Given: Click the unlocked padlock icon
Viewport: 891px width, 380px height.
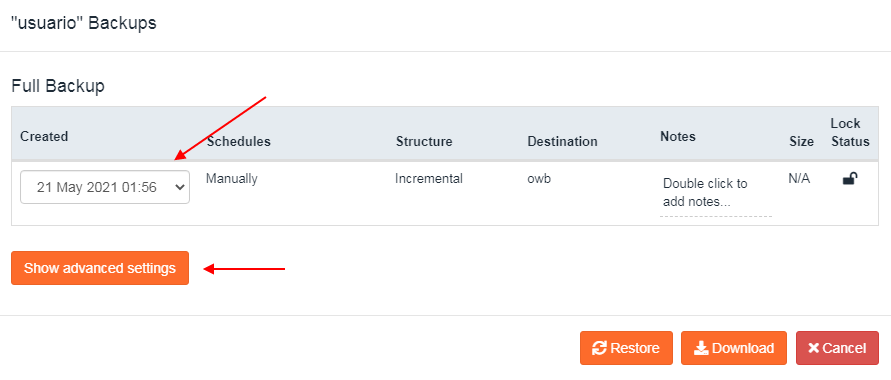Looking at the screenshot, I should [850, 179].
